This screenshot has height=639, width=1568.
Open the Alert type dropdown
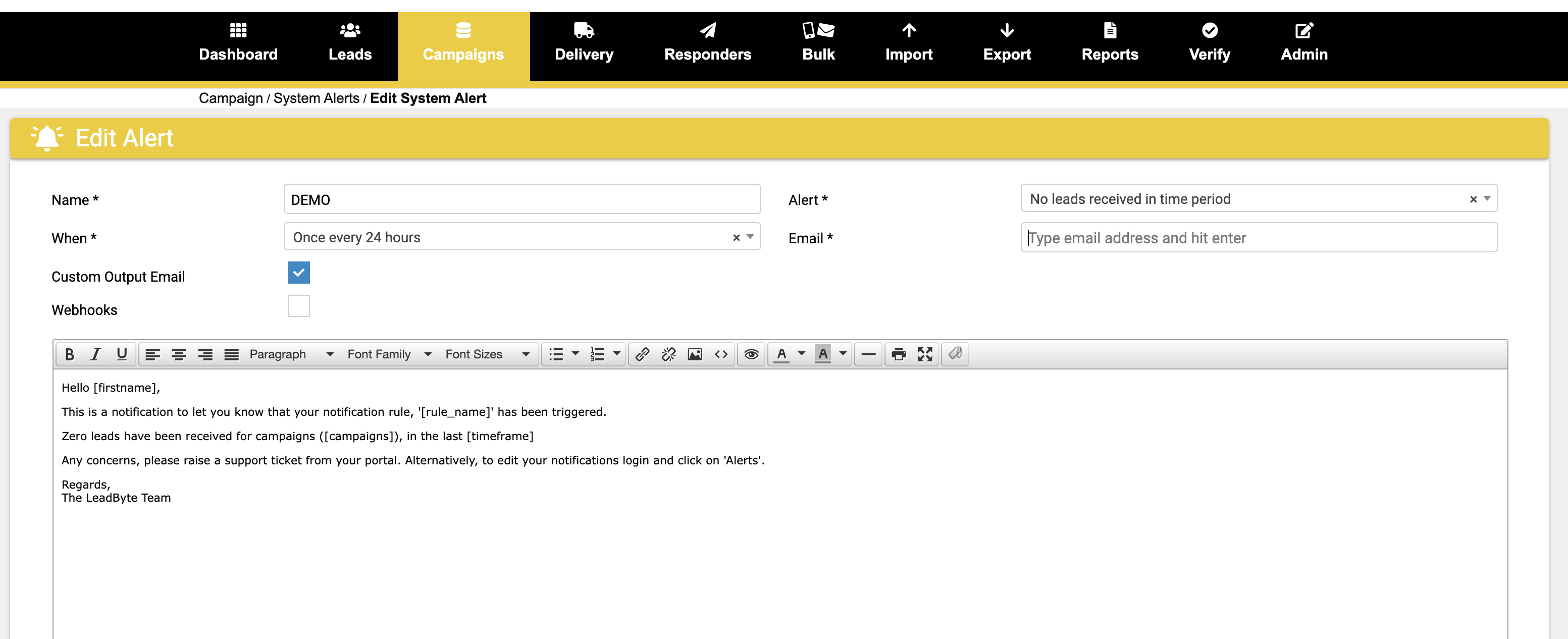[1259, 199]
